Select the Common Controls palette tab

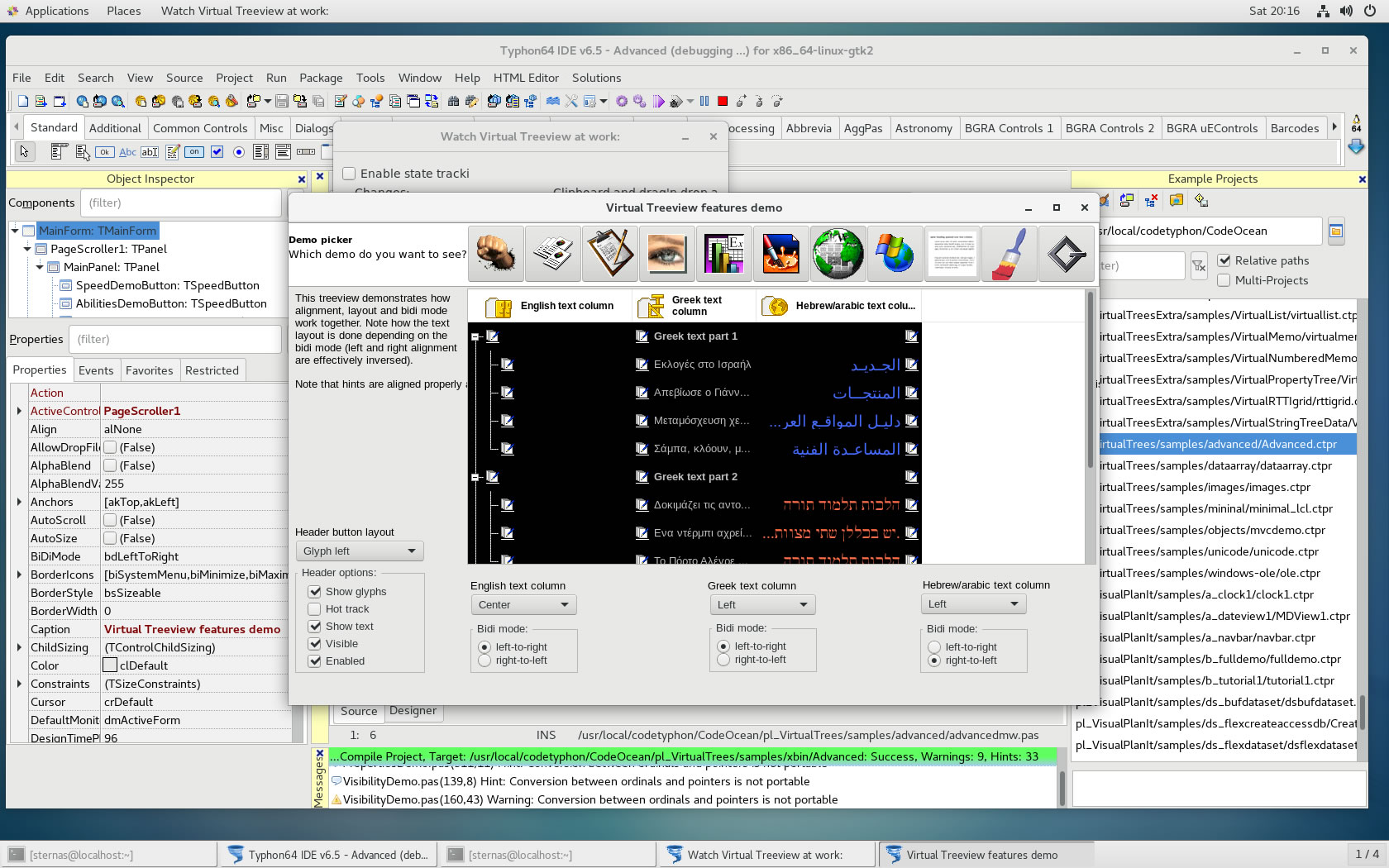200,128
